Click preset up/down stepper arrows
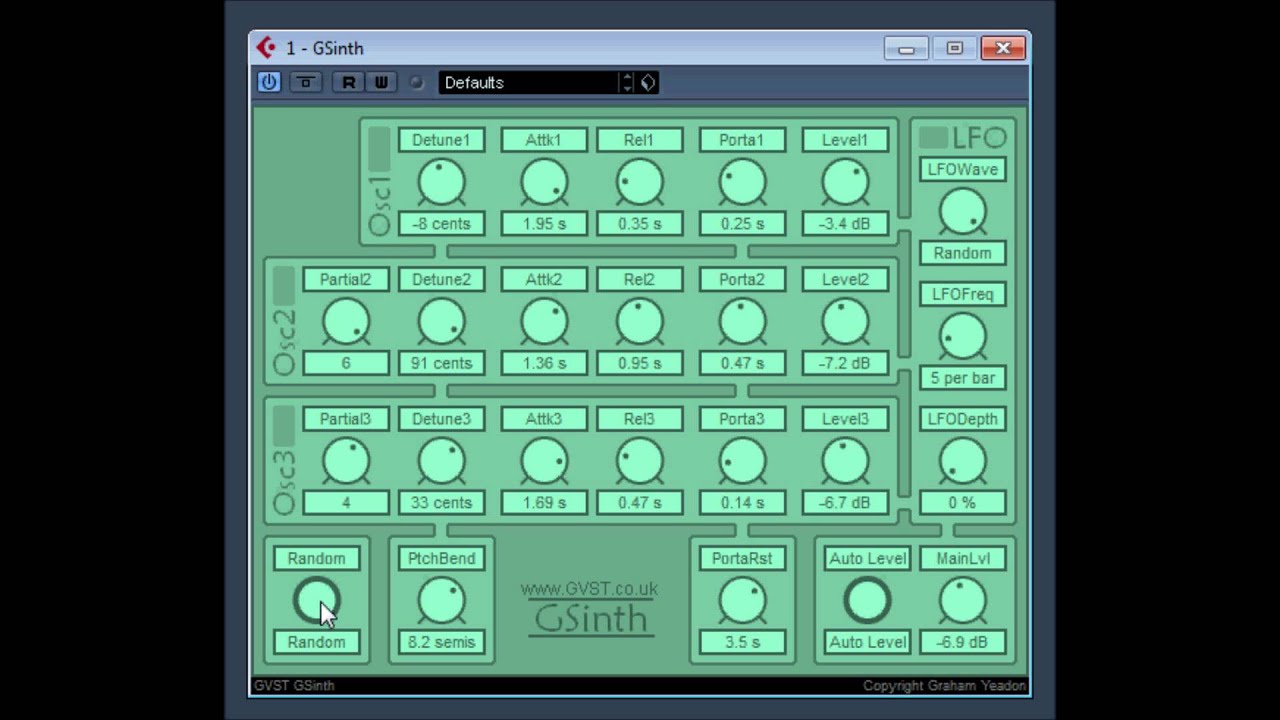Viewport: 1280px width, 720px height. click(627, 83)
